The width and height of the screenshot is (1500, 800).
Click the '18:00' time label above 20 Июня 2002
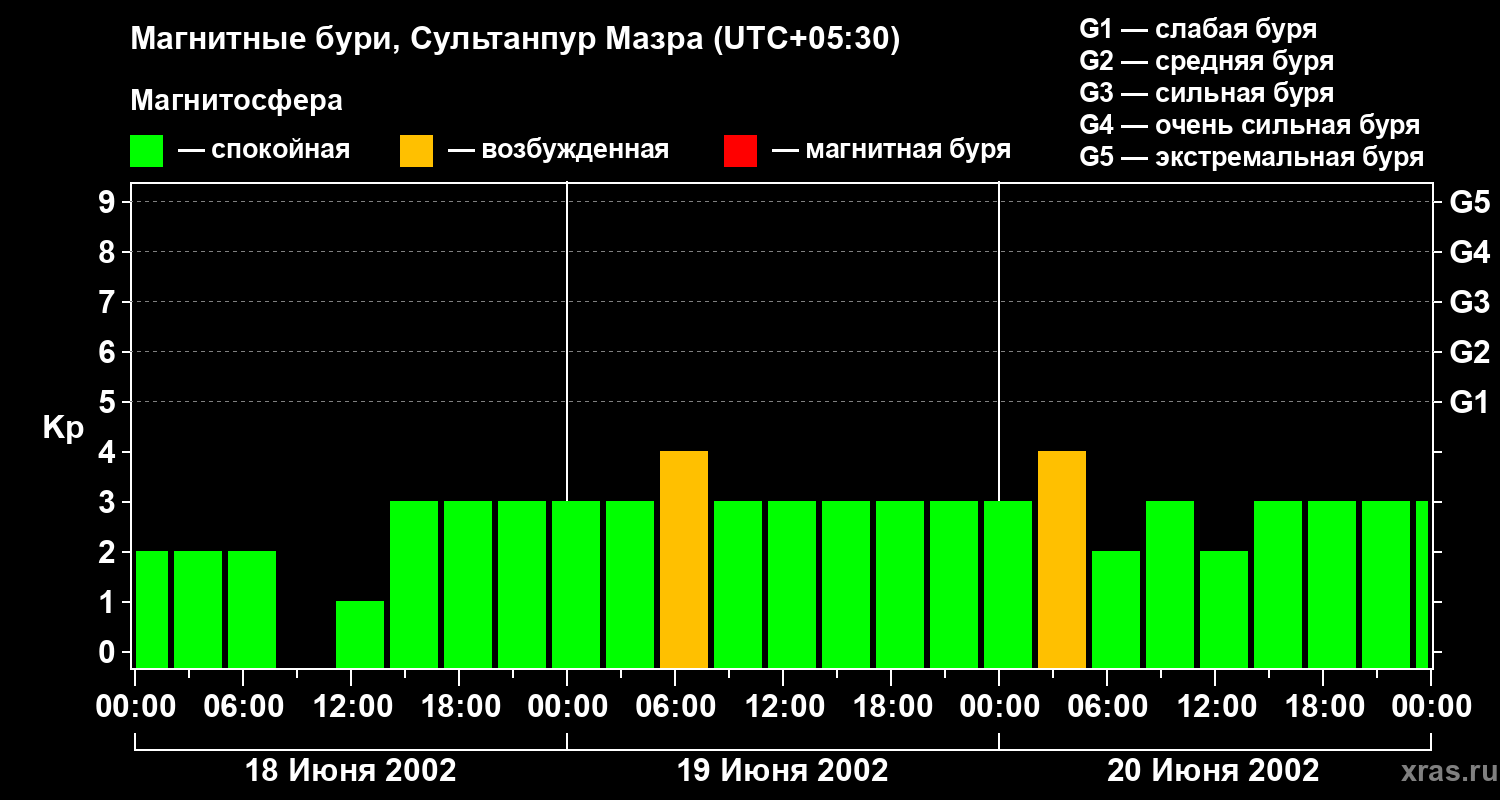click(x=1323, y=706)
